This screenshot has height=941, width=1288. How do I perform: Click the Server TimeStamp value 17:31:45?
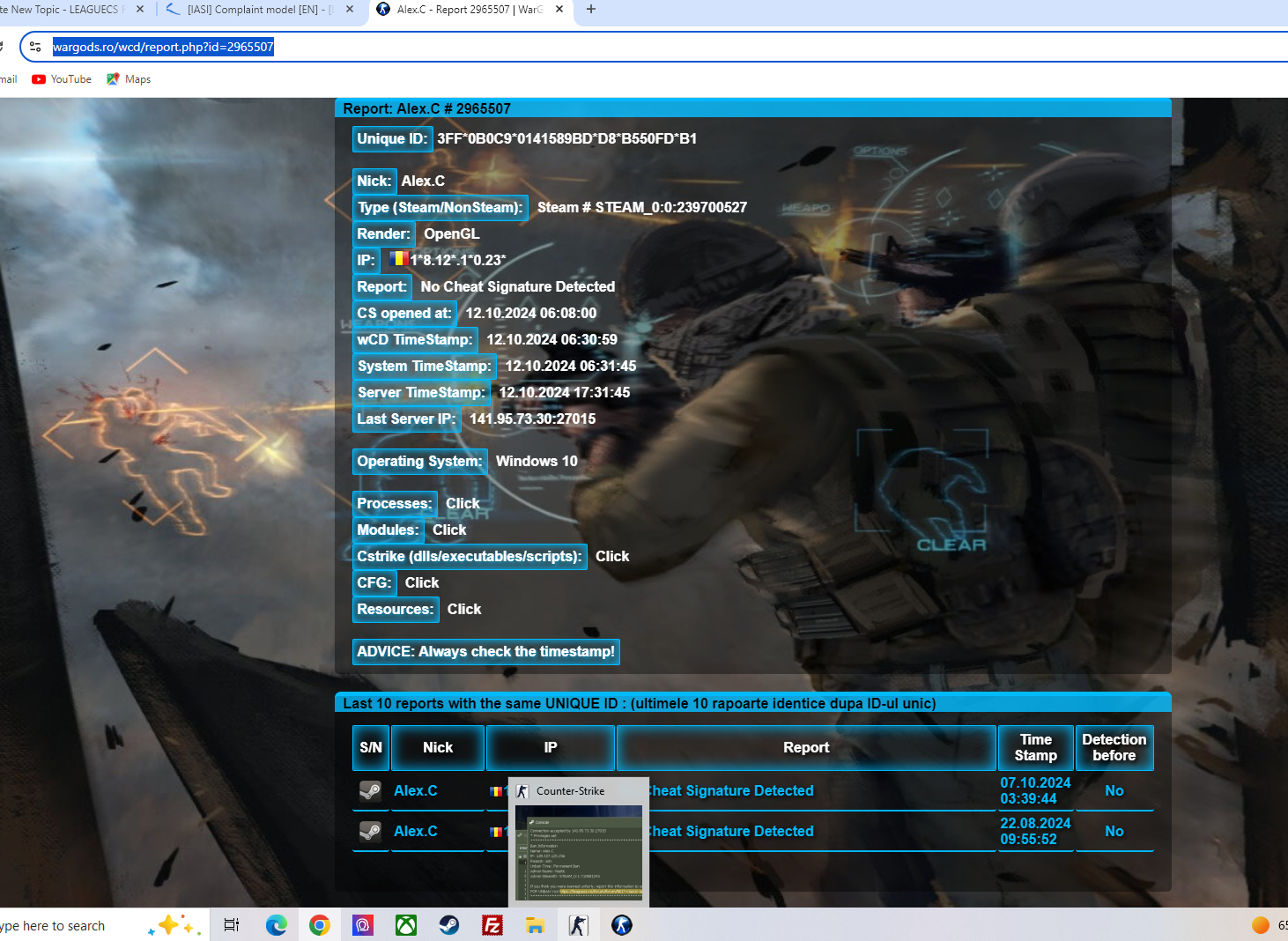coord(565,393)
